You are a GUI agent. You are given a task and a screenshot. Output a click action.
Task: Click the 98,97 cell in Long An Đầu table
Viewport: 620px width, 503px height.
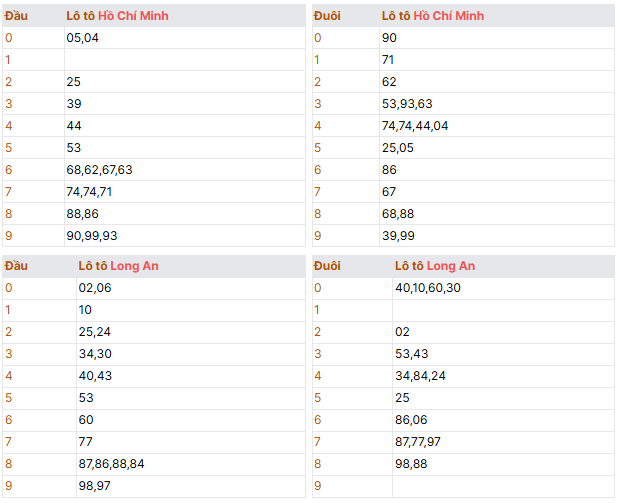[191, 486]
